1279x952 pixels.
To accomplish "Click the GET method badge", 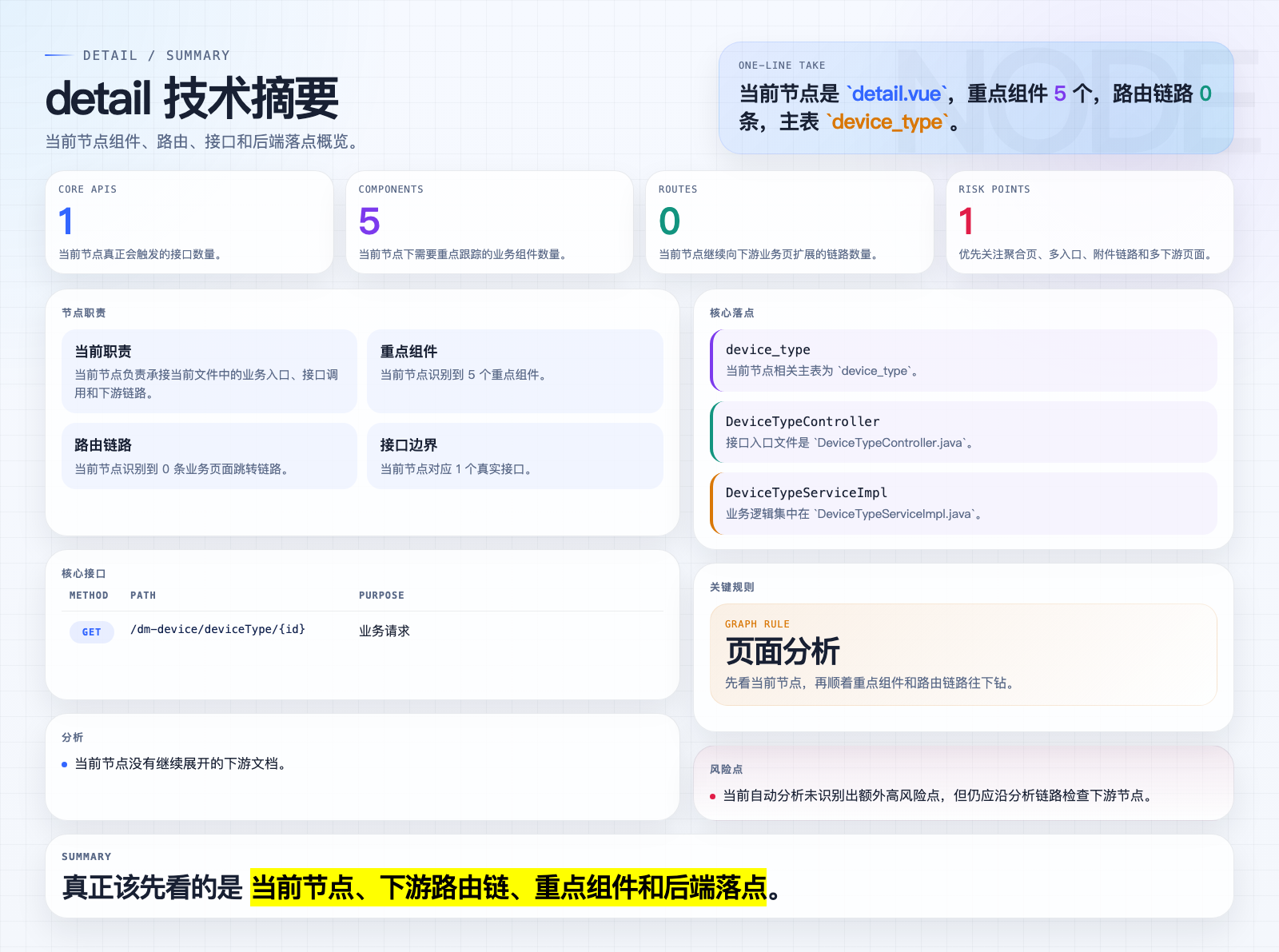I will tap(91, 631).
